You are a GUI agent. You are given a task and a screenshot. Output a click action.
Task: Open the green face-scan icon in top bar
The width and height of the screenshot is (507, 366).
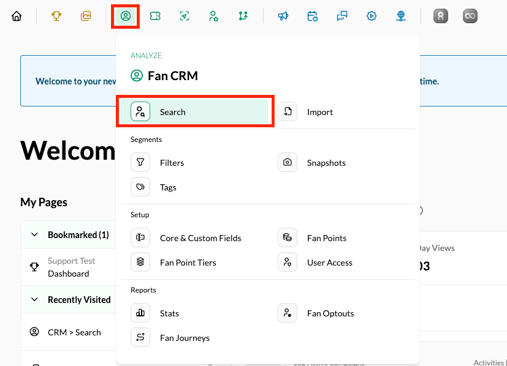(184, 16)
